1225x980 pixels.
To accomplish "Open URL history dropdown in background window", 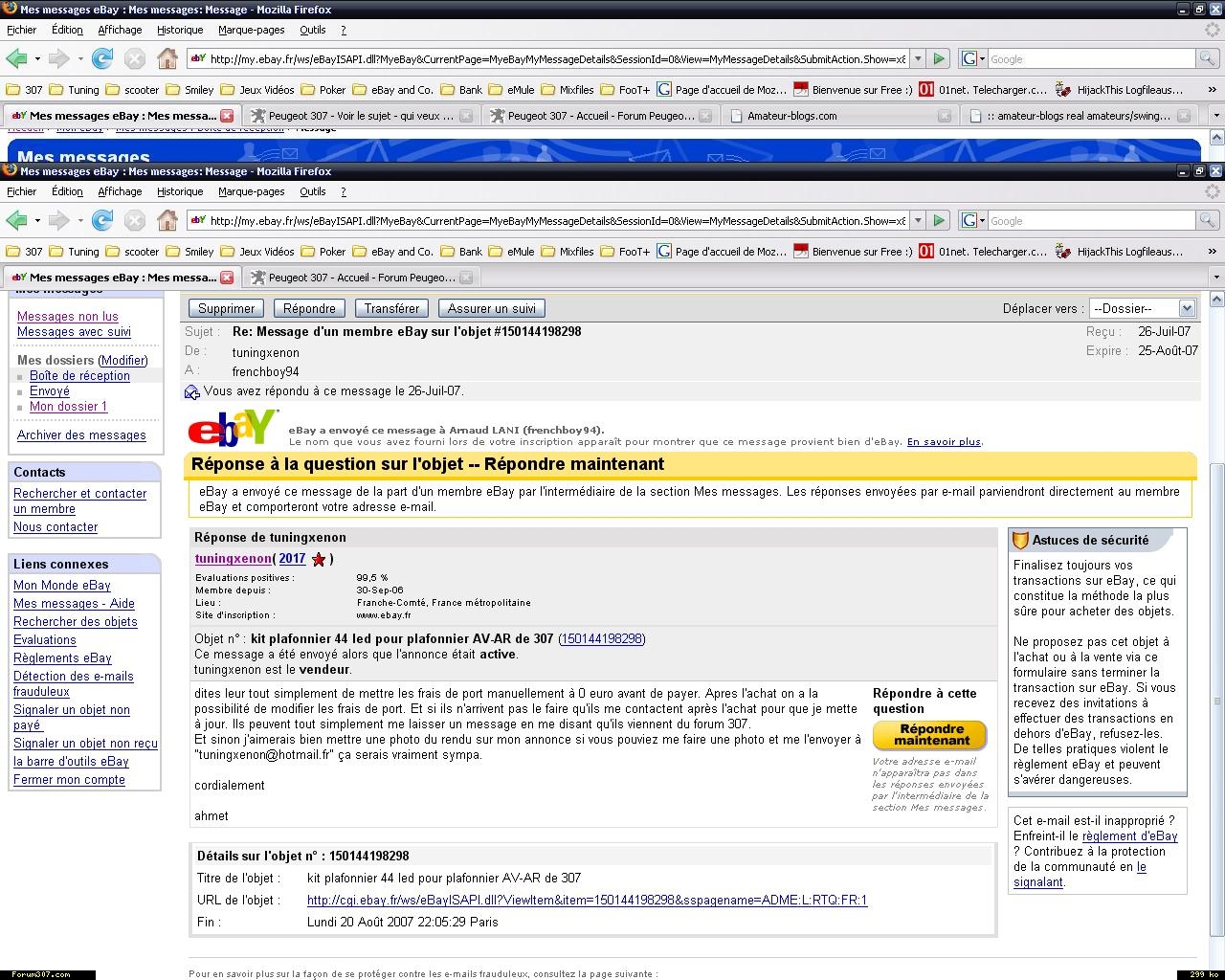I will click(x=917, y=58).
